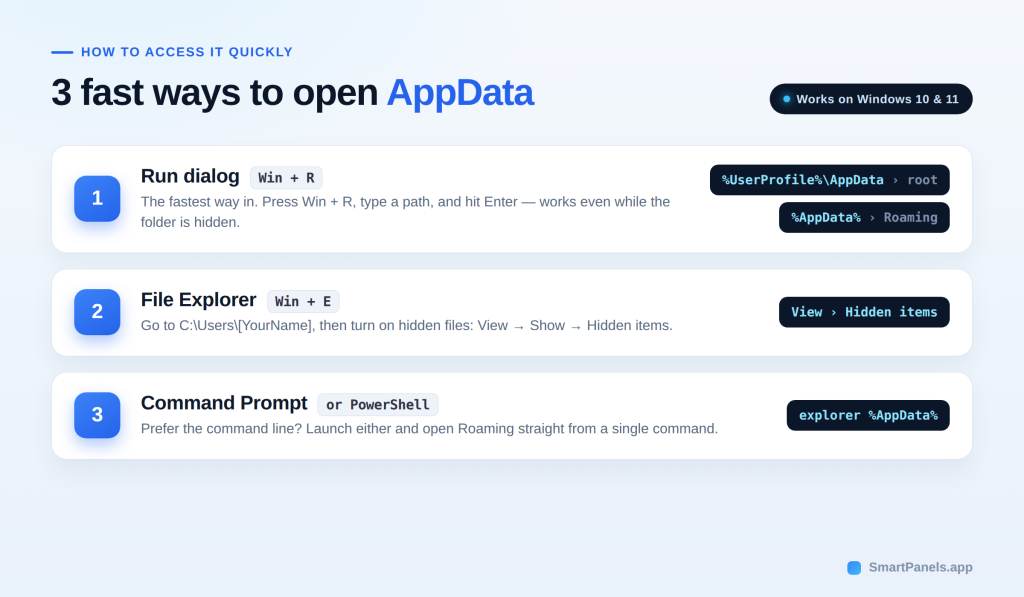Click the blue dot in Windows badge
Image resolution: width=1024 pixels, height=597 pixels.
coord(786,99)
